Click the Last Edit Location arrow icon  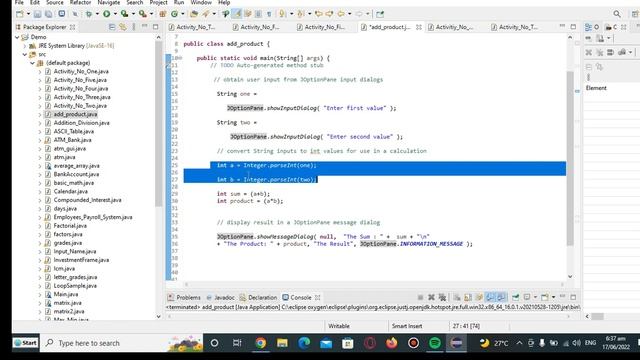coord(318,14)
